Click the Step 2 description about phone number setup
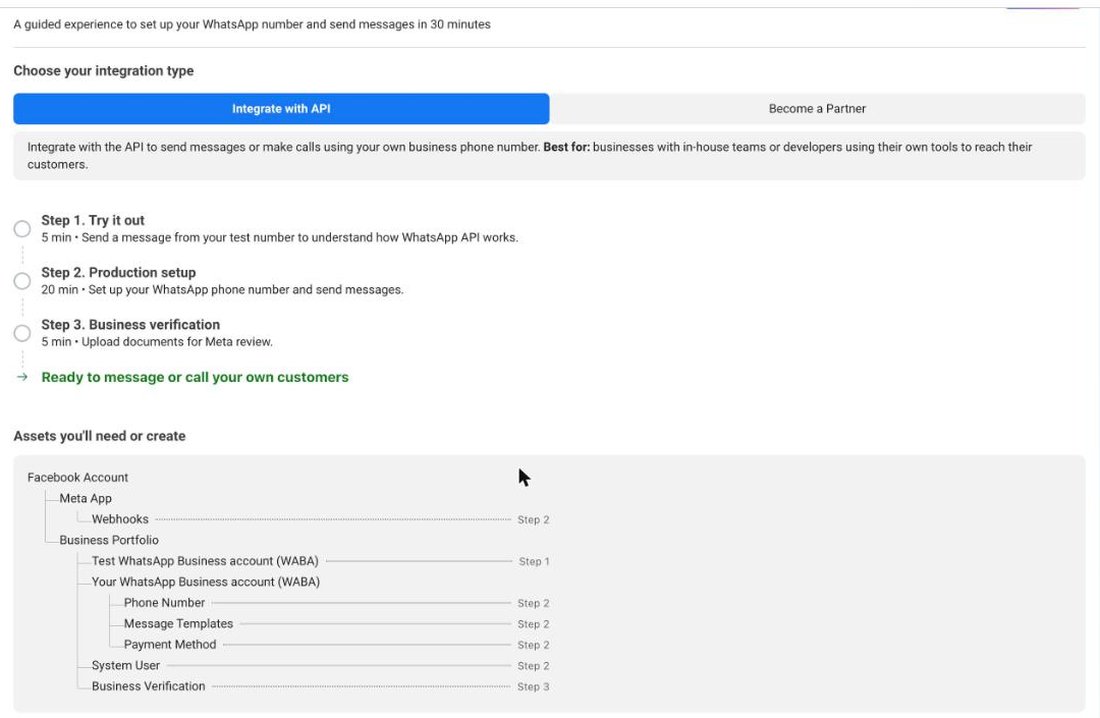Viewport: 1100px width, 718px height. pyautogui.click(x=222, y=290)
